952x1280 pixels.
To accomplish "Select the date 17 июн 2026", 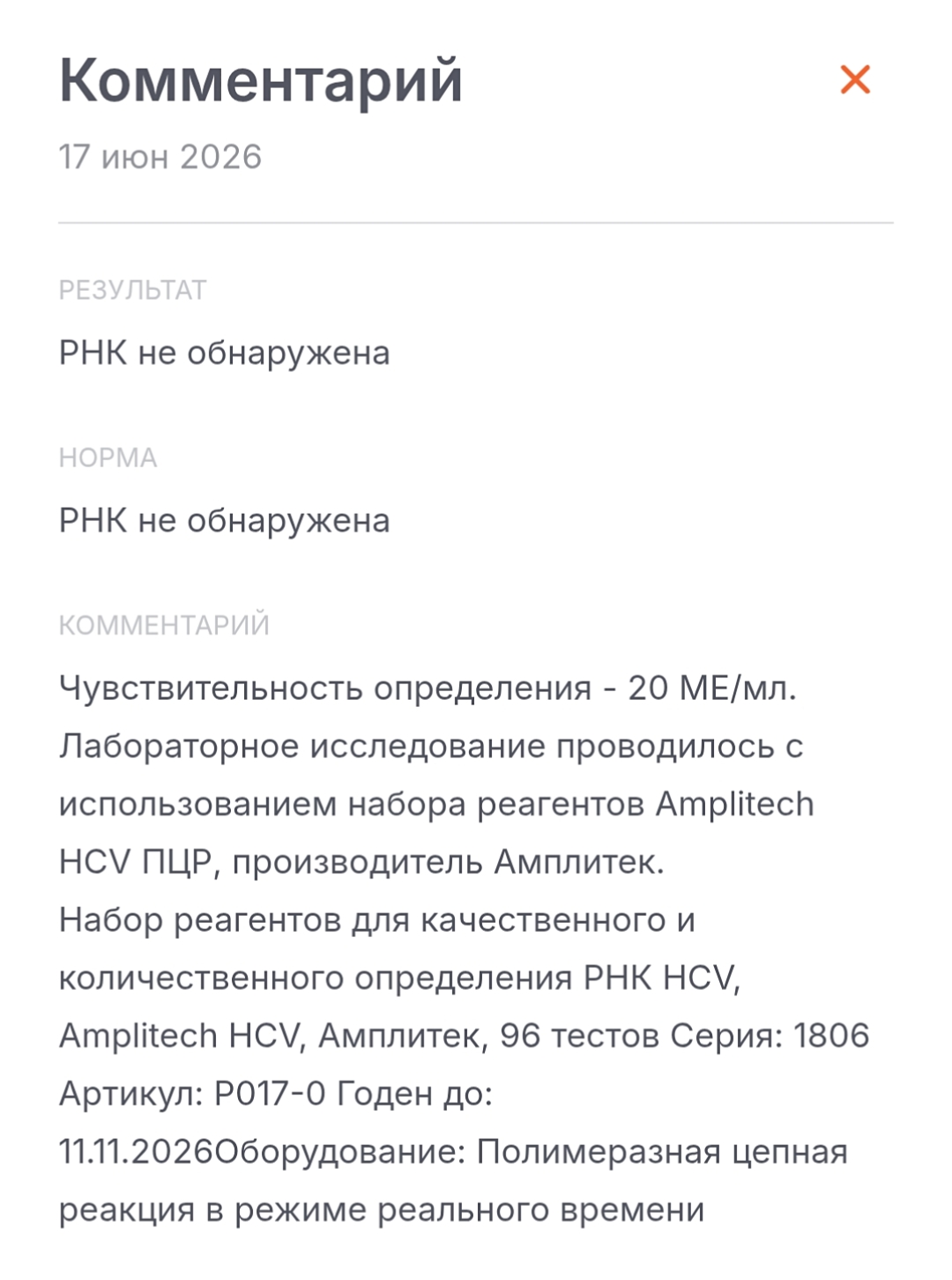I will point(160,157).
